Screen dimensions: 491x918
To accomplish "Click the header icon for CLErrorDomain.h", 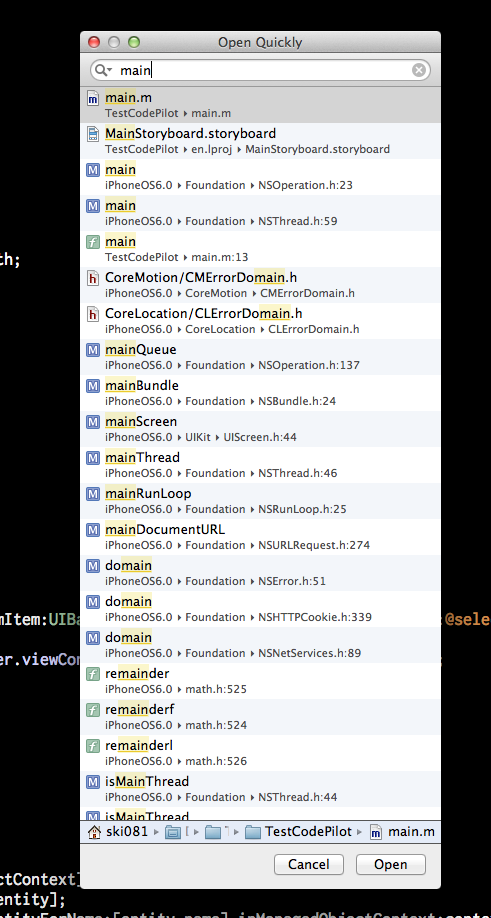I will click(92, 314).
